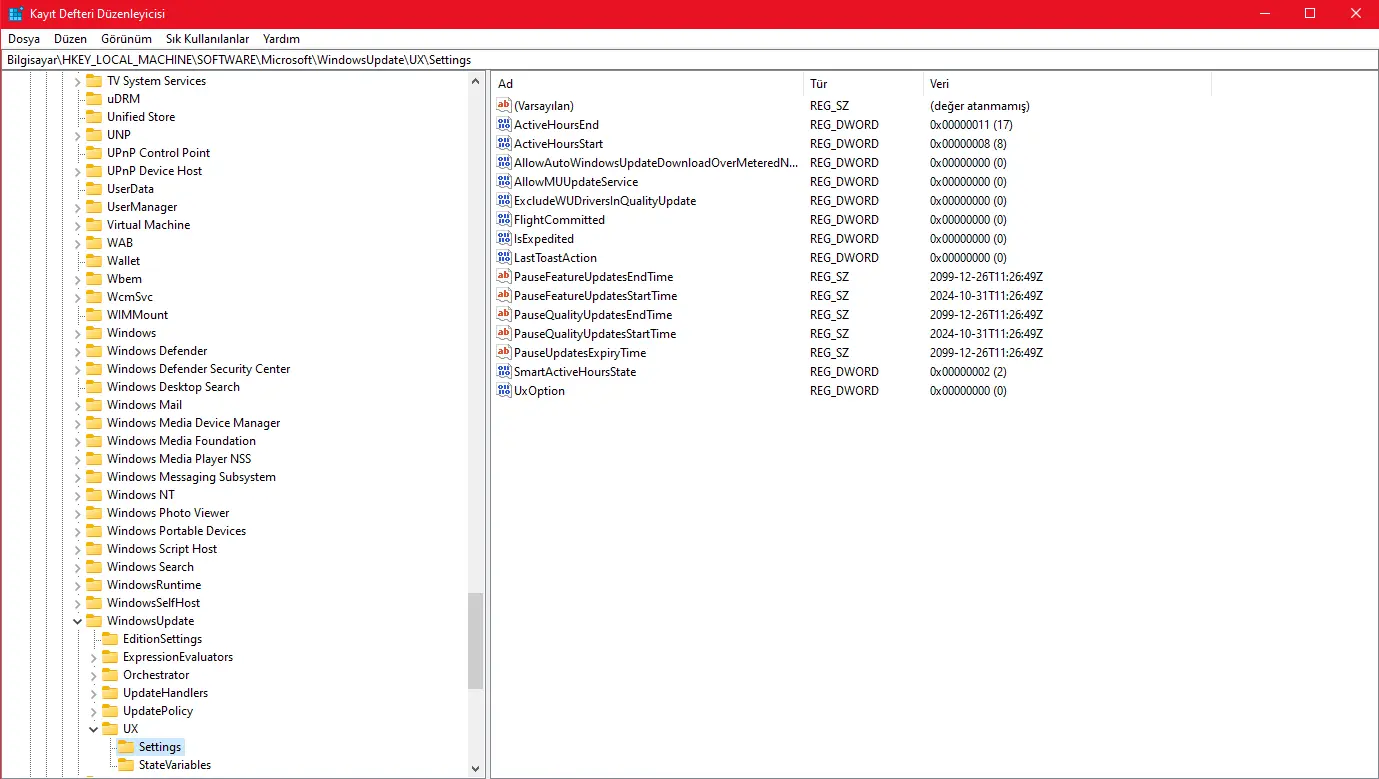The height and width of the screenshot is (779, 1379).
Task: Expand the Windows Search tree node
Action: [78, 567]
